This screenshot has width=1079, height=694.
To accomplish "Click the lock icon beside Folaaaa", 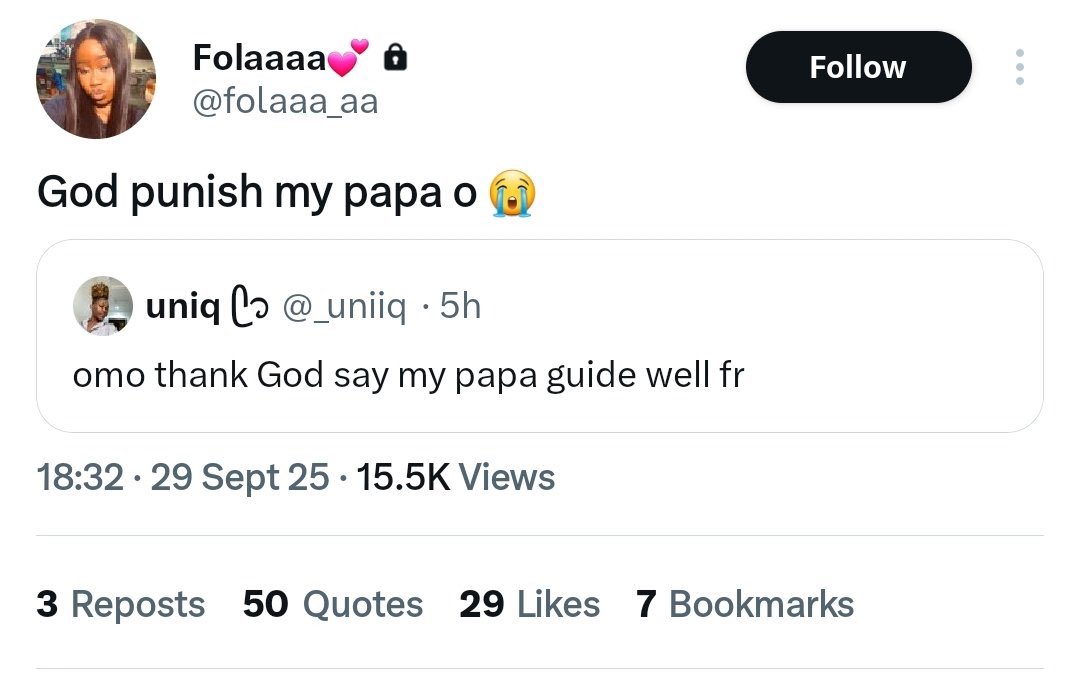I will point(396,59).
